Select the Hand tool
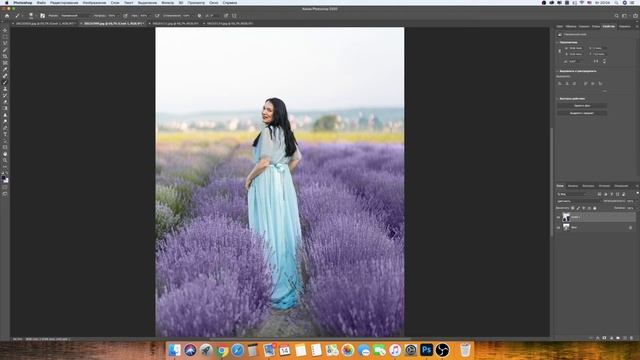Screen dimensions: 640x360 (x=5, y=154)
